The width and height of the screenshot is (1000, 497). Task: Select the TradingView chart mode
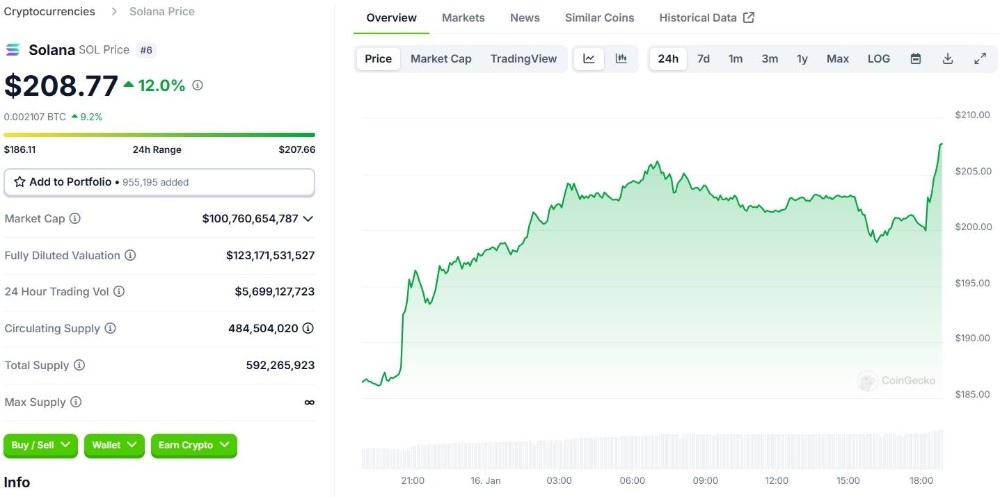click(x=524, y=59)
